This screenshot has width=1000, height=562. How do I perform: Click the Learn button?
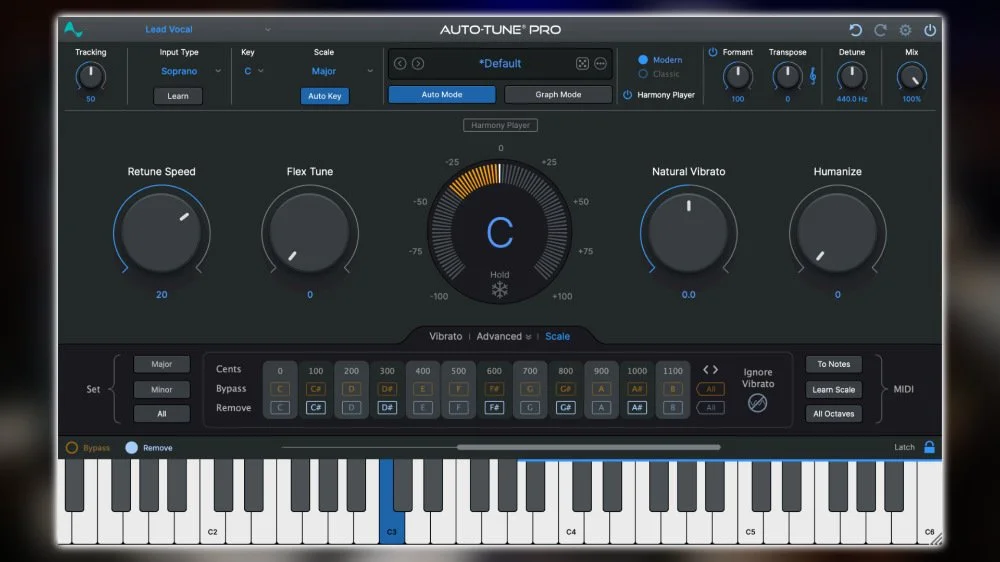coord(178,96)
